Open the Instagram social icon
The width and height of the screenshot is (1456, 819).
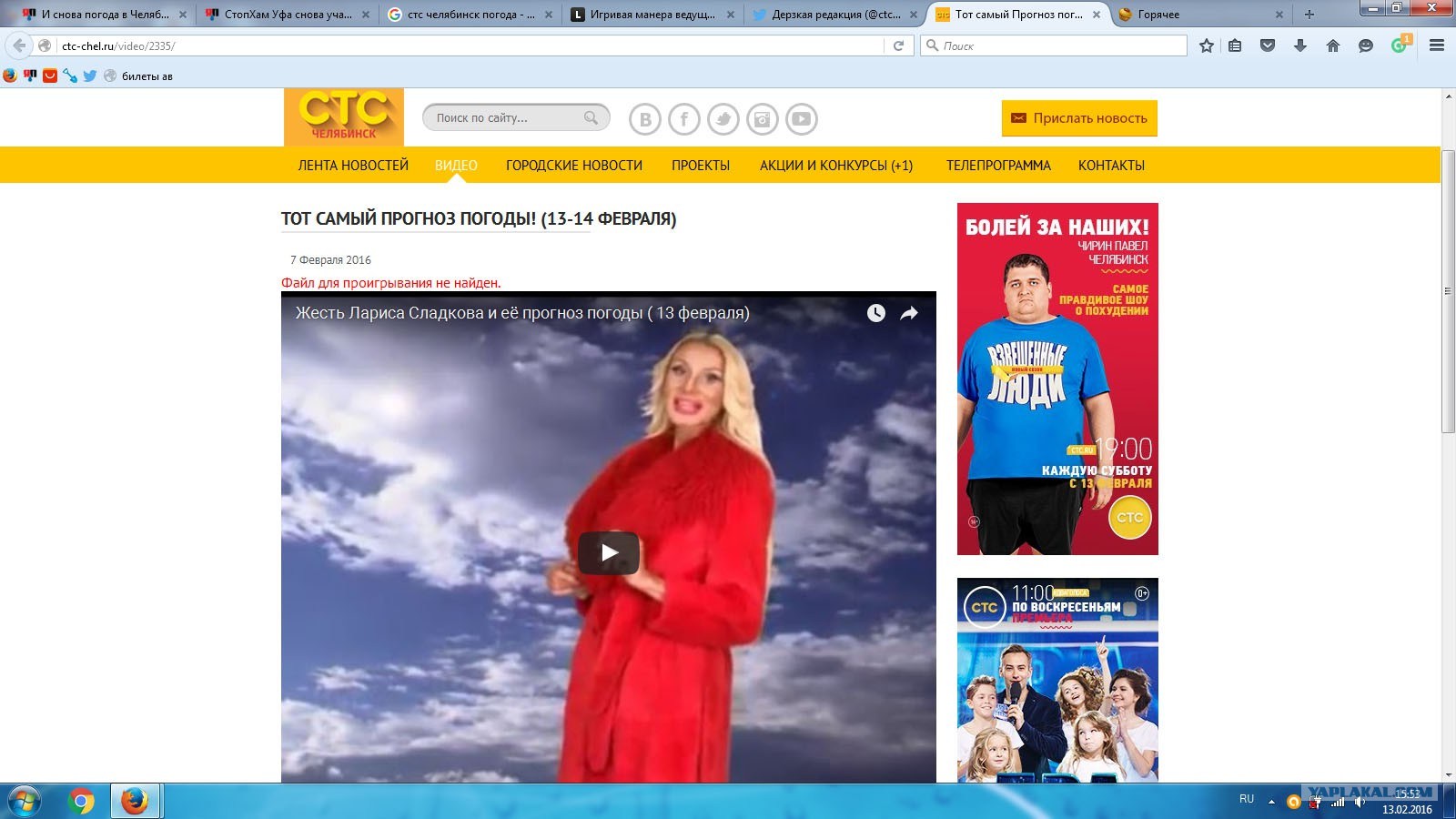tap(763, 119)
